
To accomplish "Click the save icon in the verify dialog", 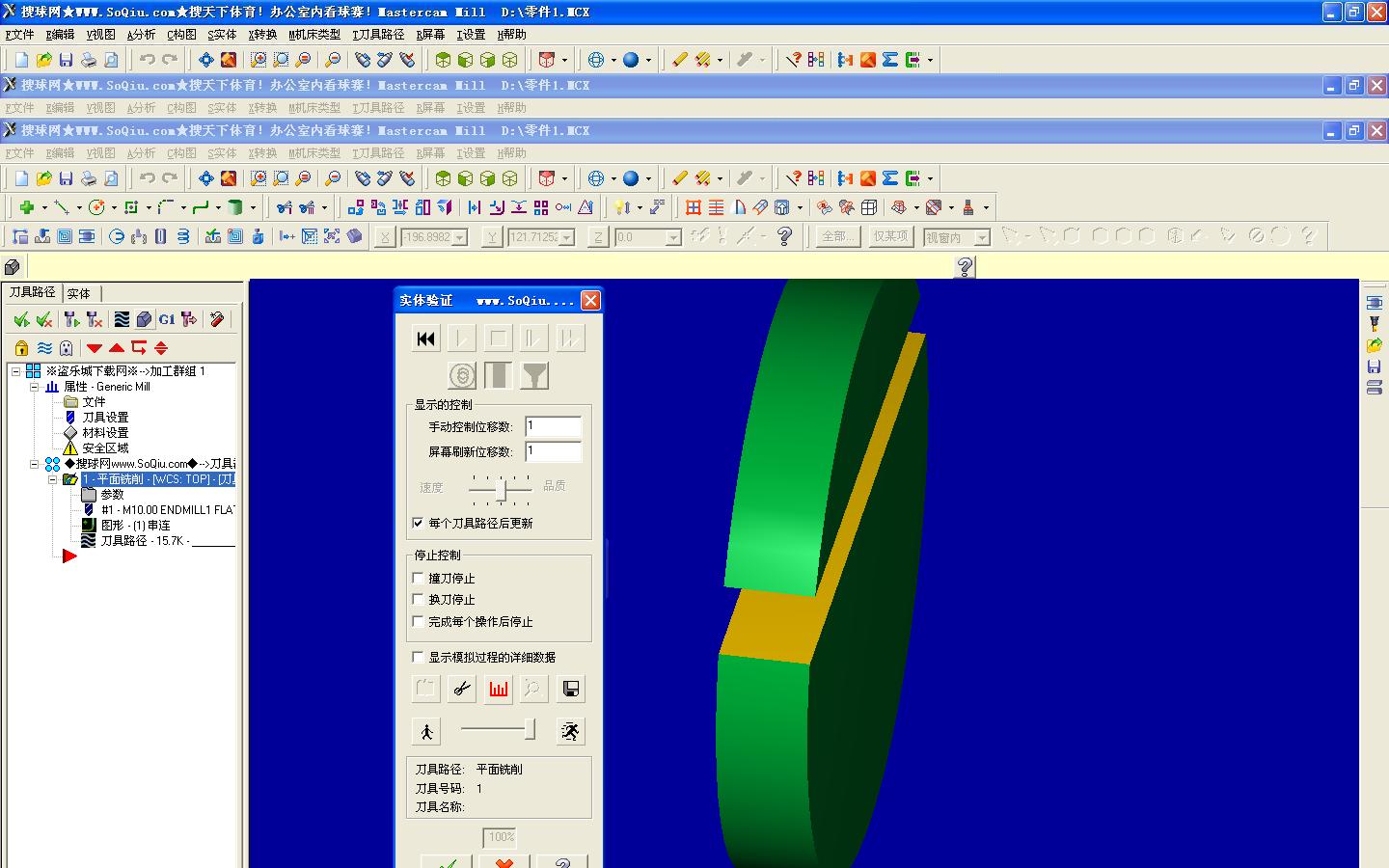I will coord(571,689).
